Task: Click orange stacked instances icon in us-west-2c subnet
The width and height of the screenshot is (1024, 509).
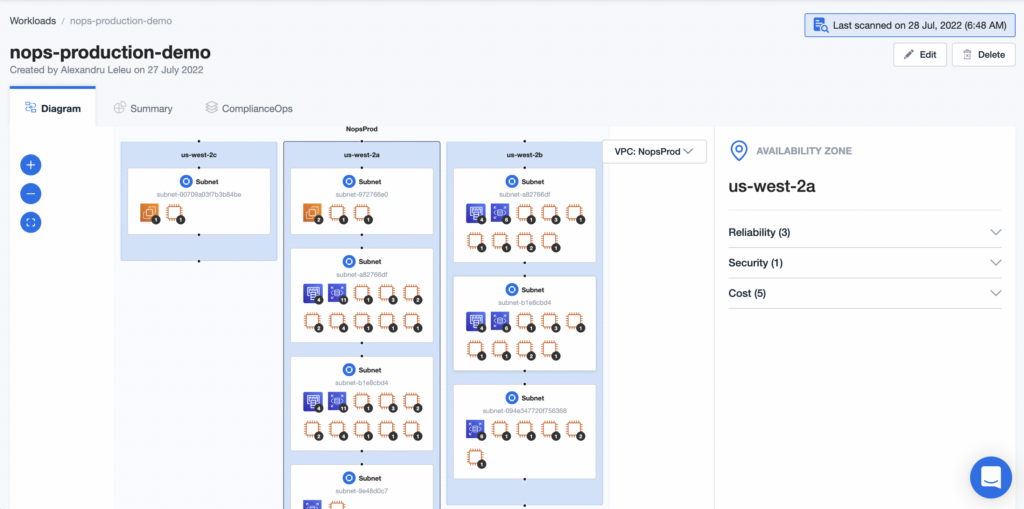Action: pyautogui.click(x=150, y=213)
